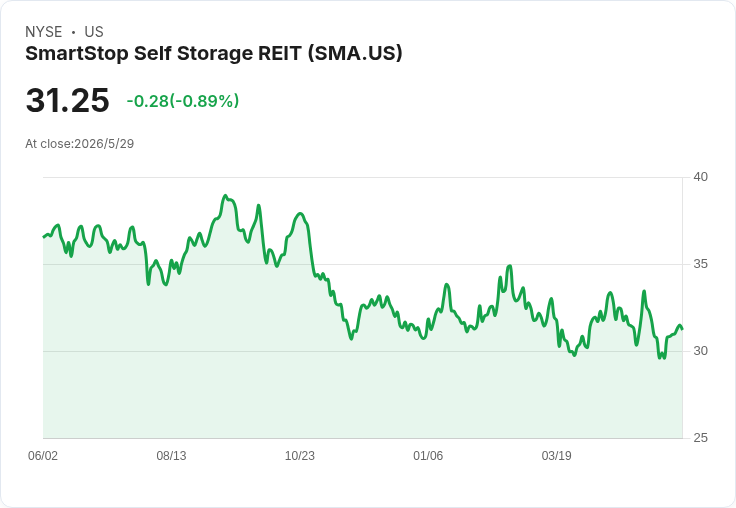Click the -0.28(-0.89%) price change
The height and width of the screenshot is (508, 736).
click(183, 101)
